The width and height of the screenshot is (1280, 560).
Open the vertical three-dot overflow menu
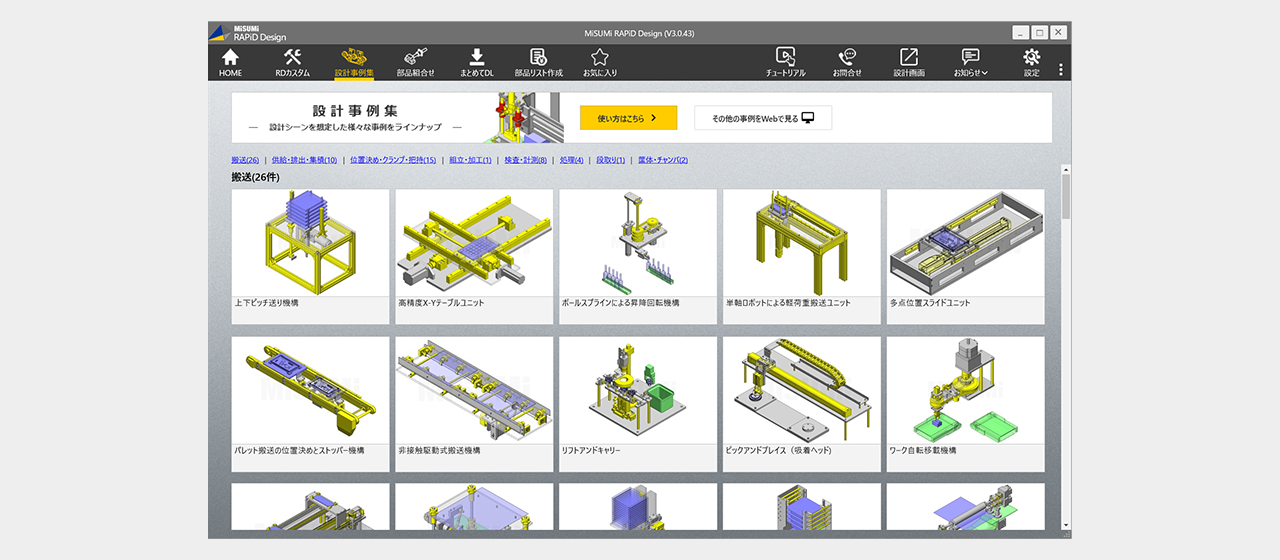pyautogui.click(x=1061, y=70)
